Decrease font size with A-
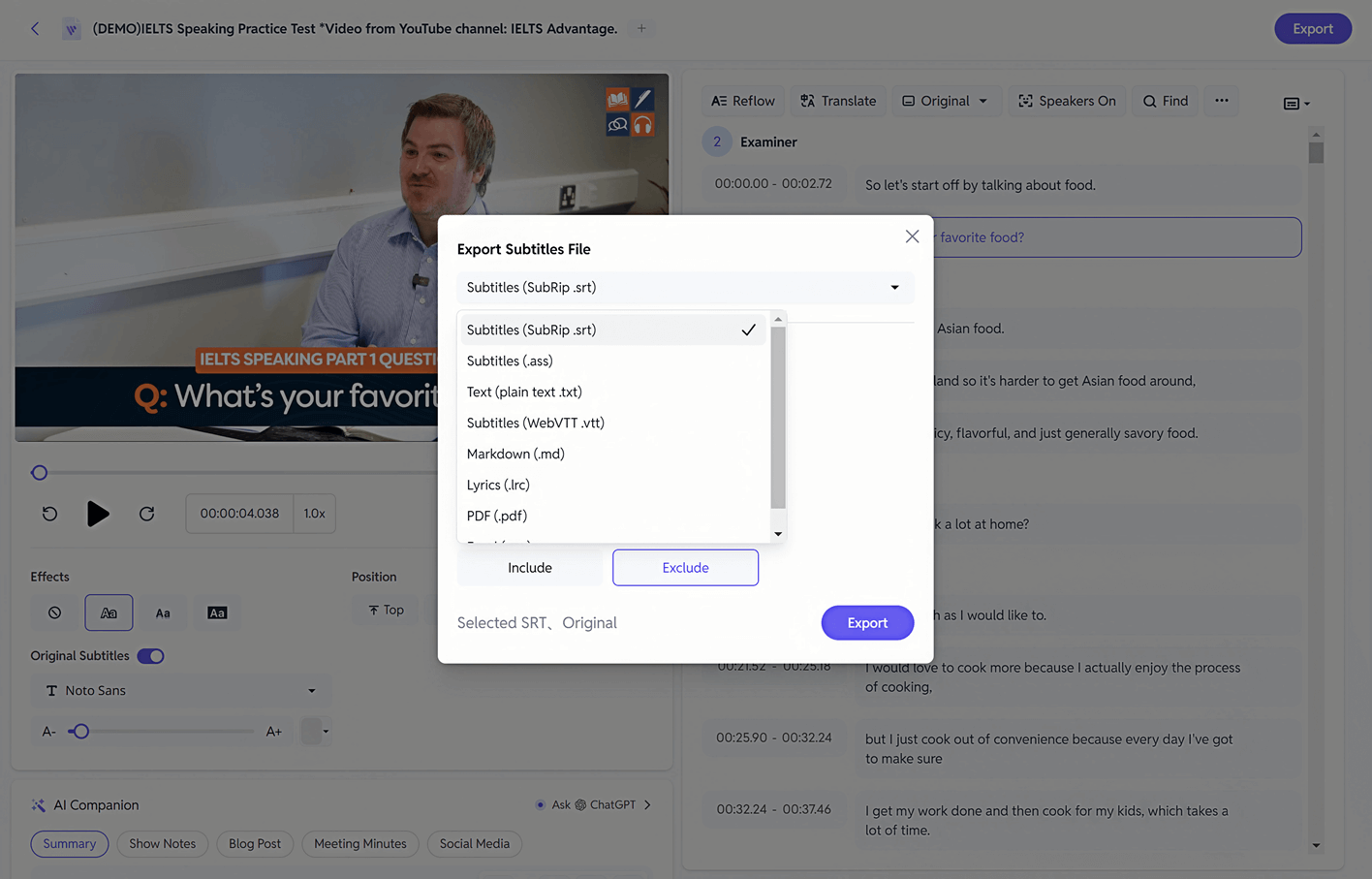Image resolution: width=1372 pixels, height=879 pixels. coord(49,732)
